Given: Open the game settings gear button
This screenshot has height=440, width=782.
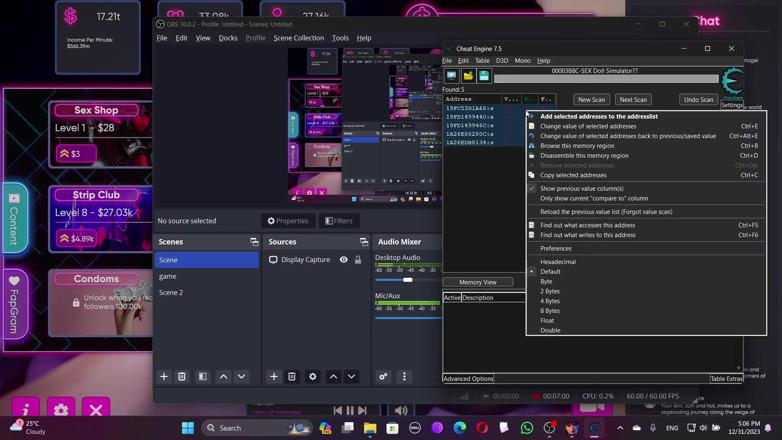Looking at the screenshot, I should point(61,409).
